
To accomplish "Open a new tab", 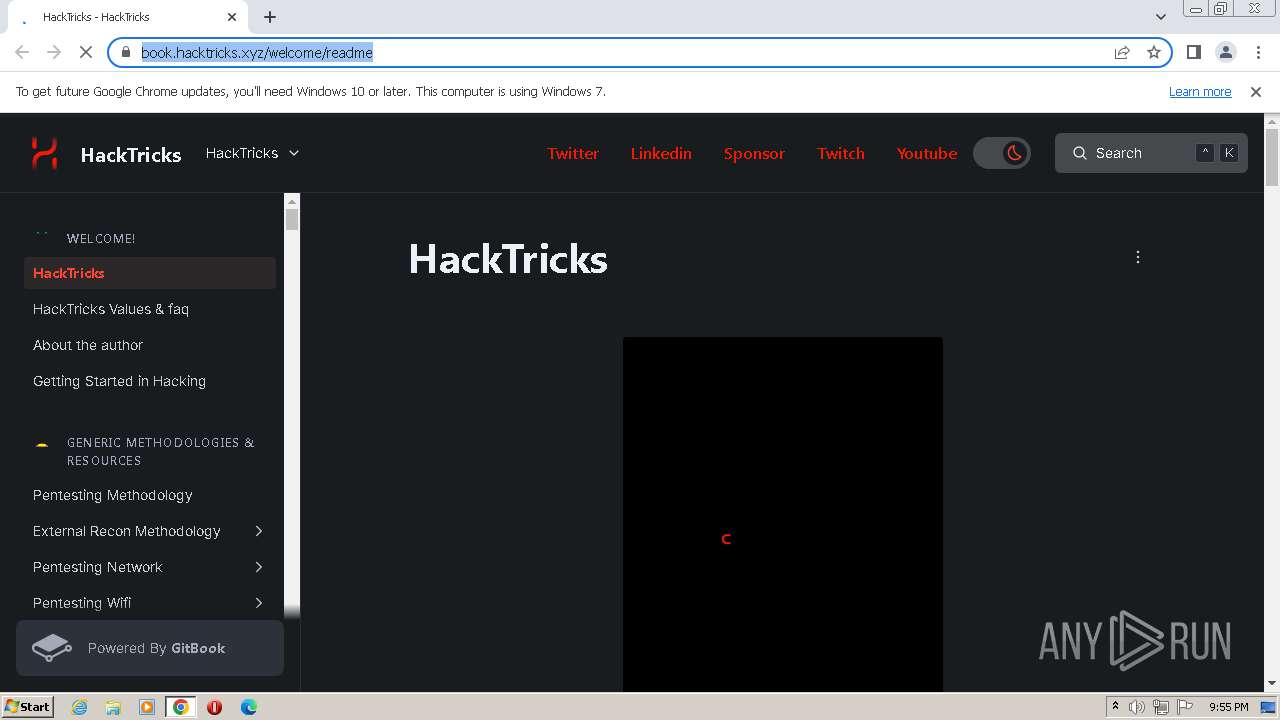I will coord(270,17).
